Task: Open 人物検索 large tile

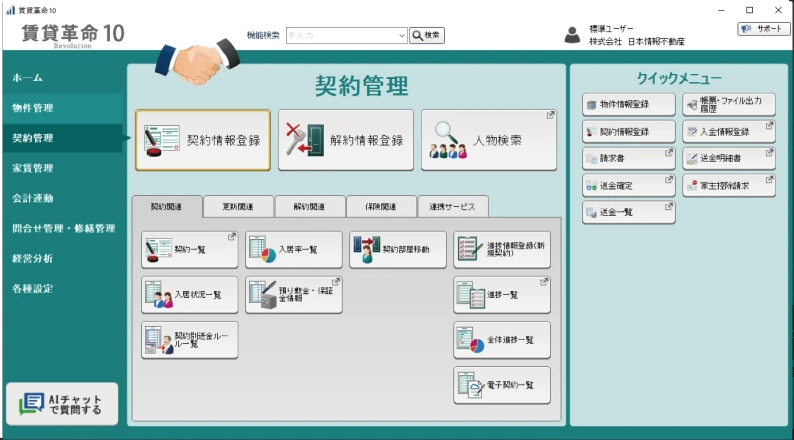Action: point(489,140)
